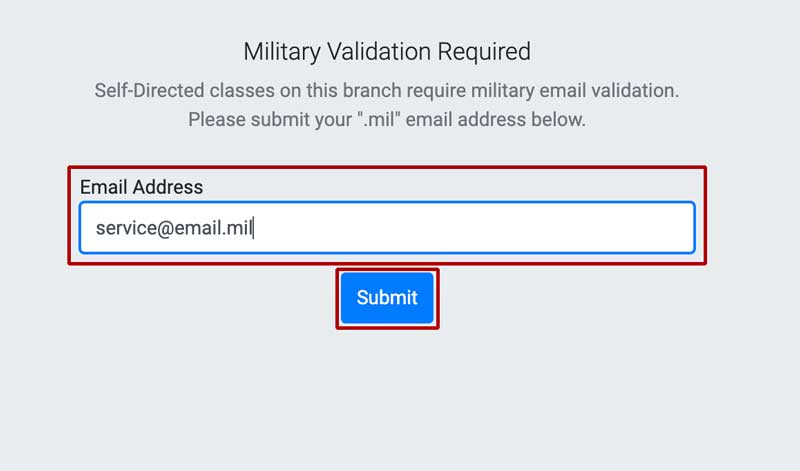Click the "Please submit your .mil email" line

pos(386,120)
